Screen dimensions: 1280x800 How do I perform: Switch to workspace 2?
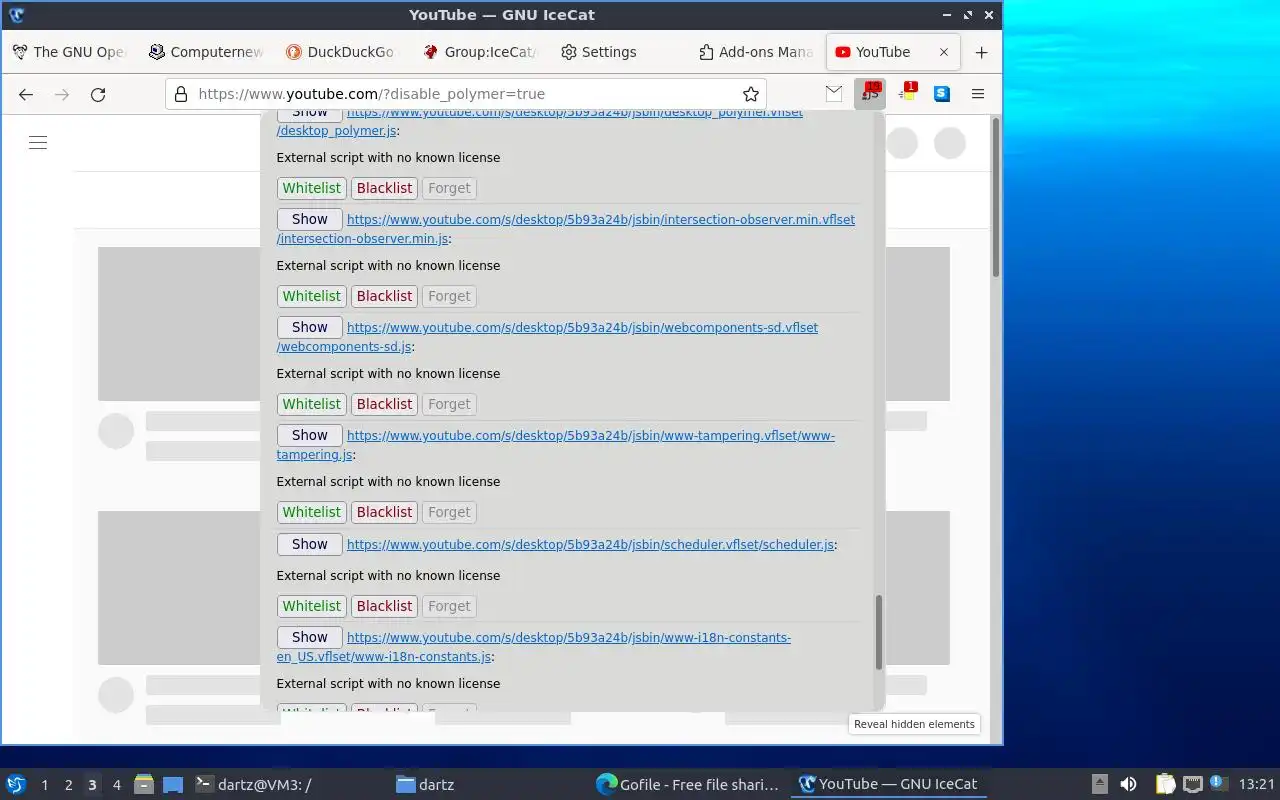(68, 785)
